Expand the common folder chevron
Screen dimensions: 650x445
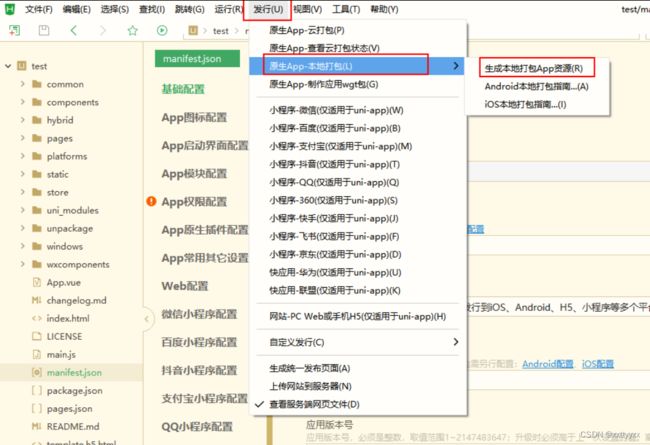[x=22, y=84]
